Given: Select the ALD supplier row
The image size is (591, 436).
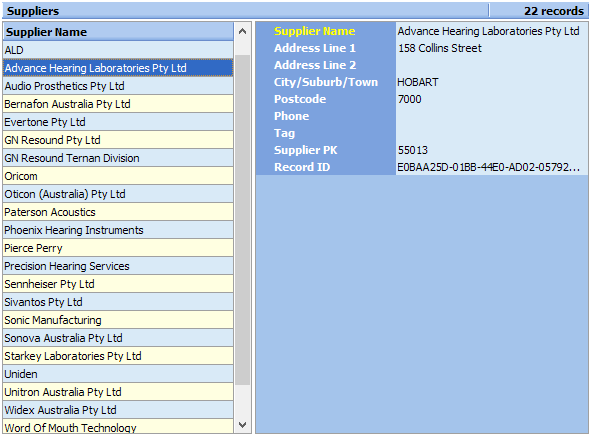Looking at the screenshot, I should [x=118, y=50].
